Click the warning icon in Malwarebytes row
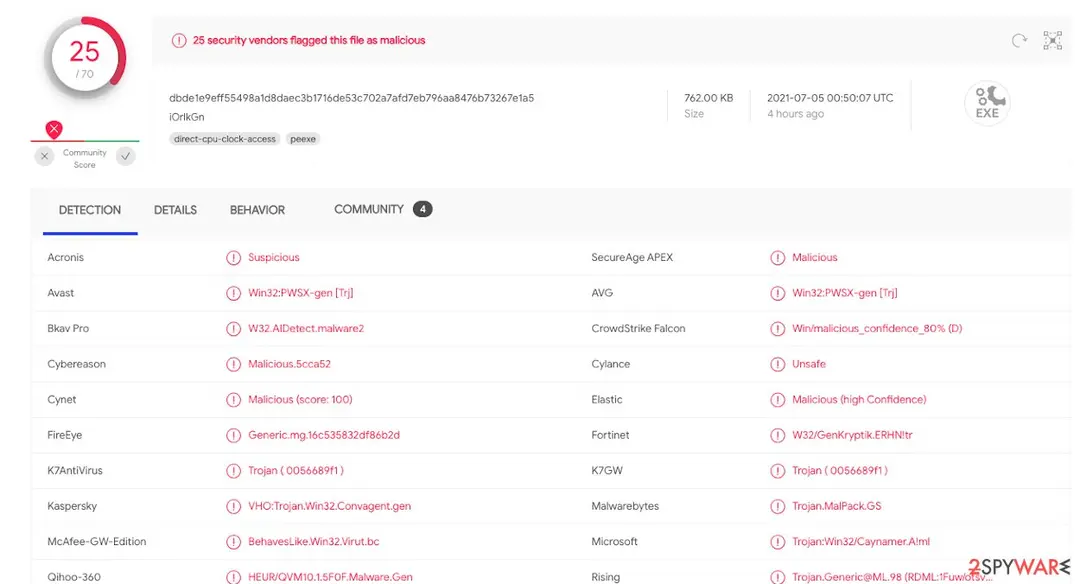Screen dimensions: 1080x584 [778, 506]
